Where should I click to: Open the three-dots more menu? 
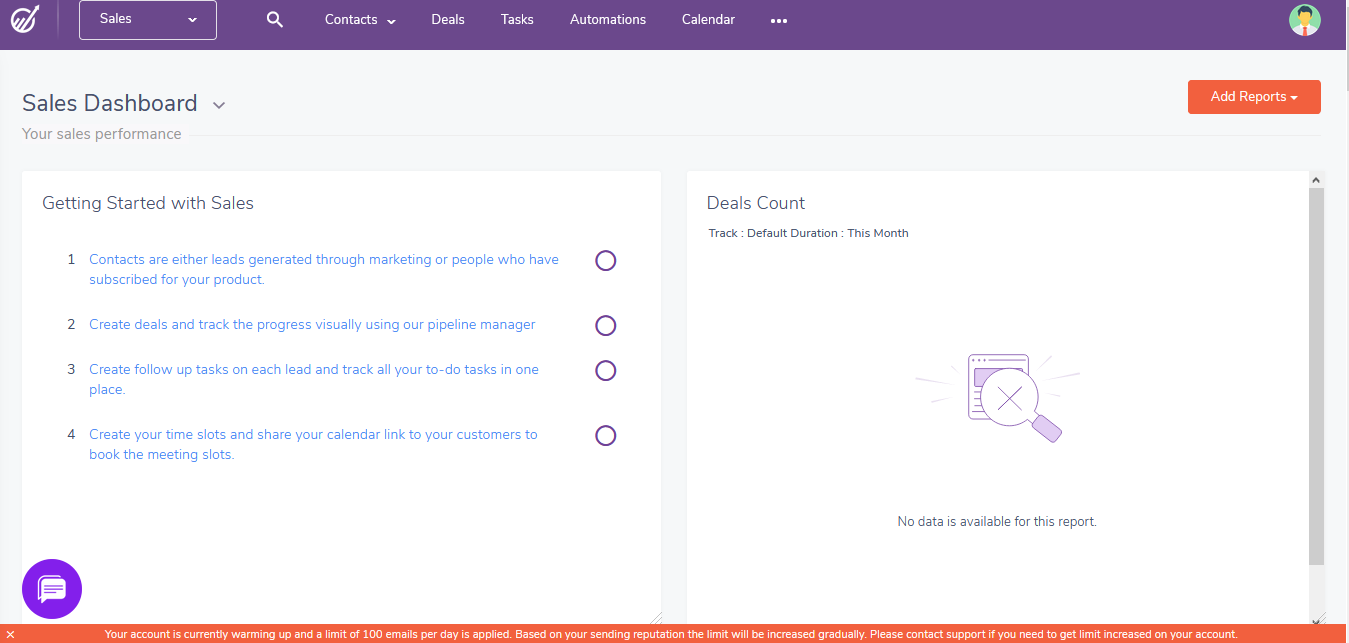[x=779, y=20]
